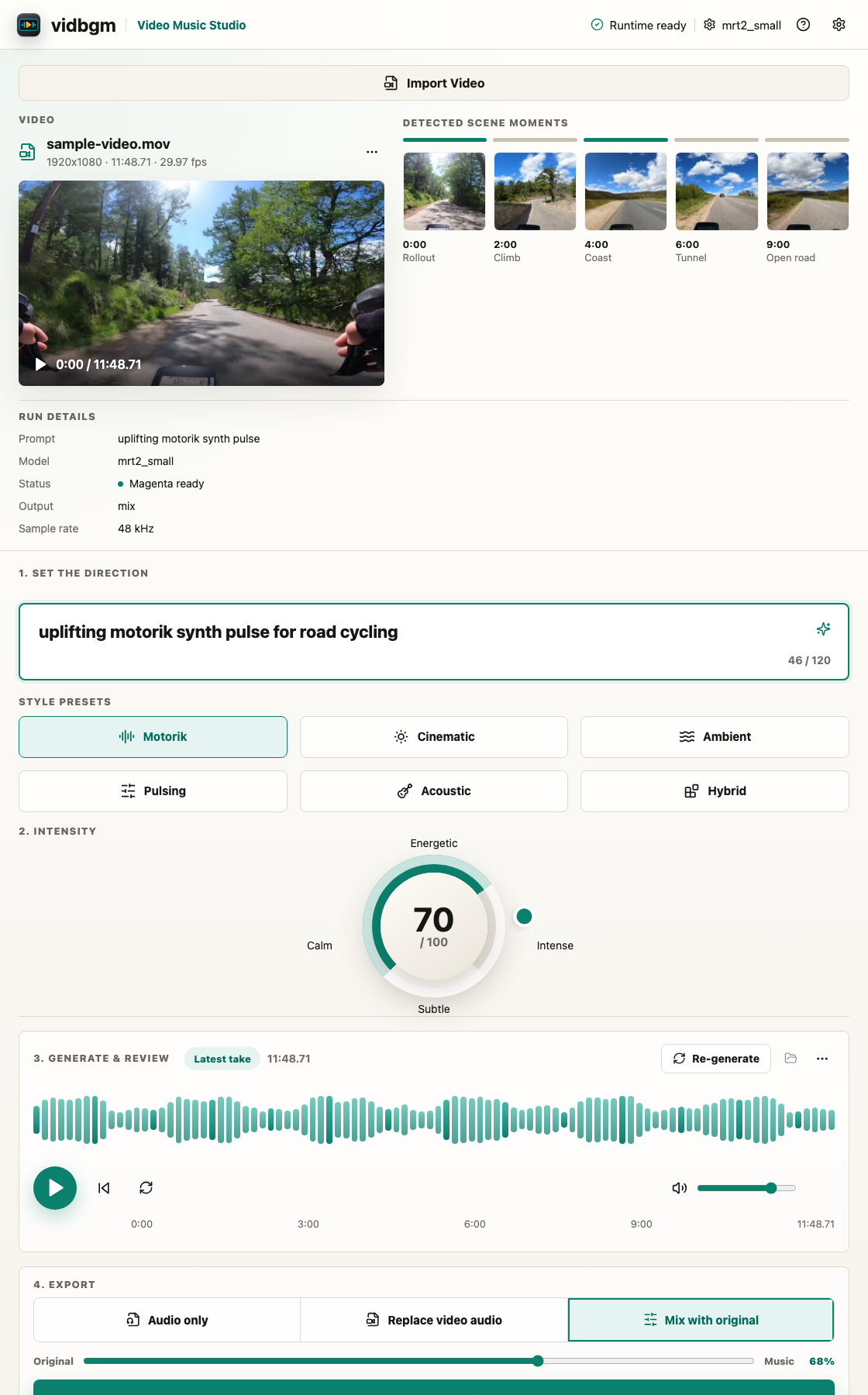Screen dimensions: 868x1395
Task: Select the Acoustic style preset
Action: (434, 791)
